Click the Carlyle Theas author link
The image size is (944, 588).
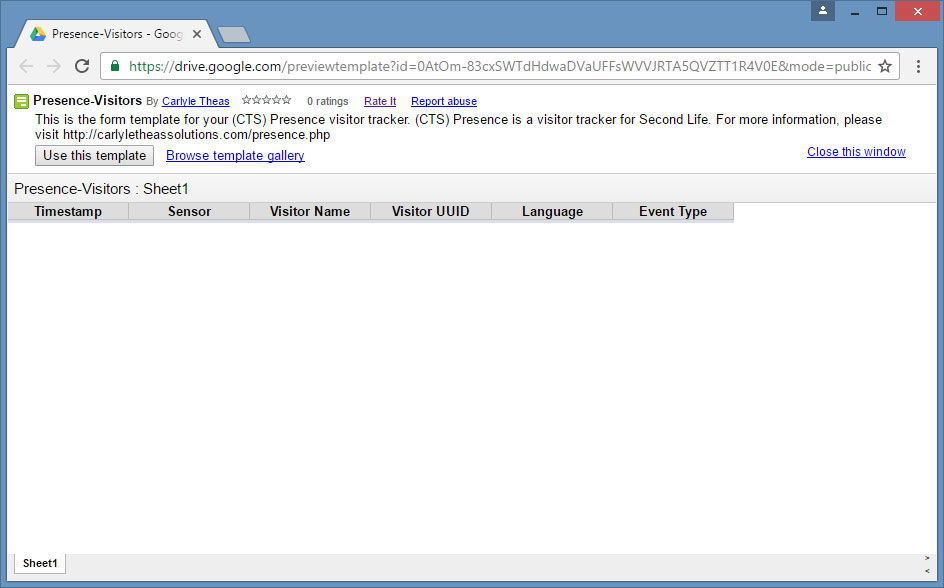point(195,101)
